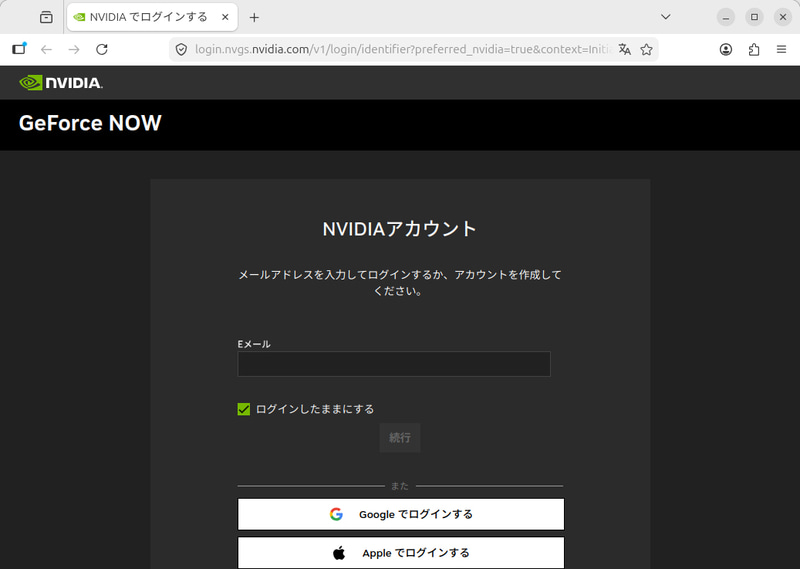The height and width of the screenshot is (569, 800).
Task: Close the browser window
Action: click(x=783, y=17)
